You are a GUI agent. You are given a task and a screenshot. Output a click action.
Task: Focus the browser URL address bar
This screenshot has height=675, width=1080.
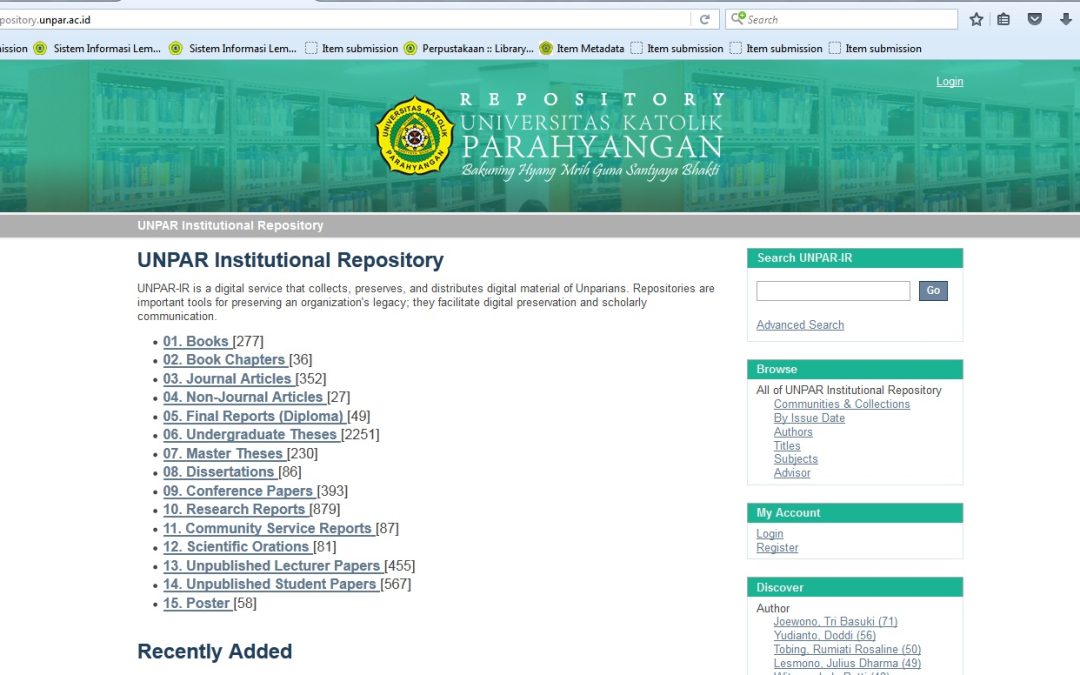[350, 19]
